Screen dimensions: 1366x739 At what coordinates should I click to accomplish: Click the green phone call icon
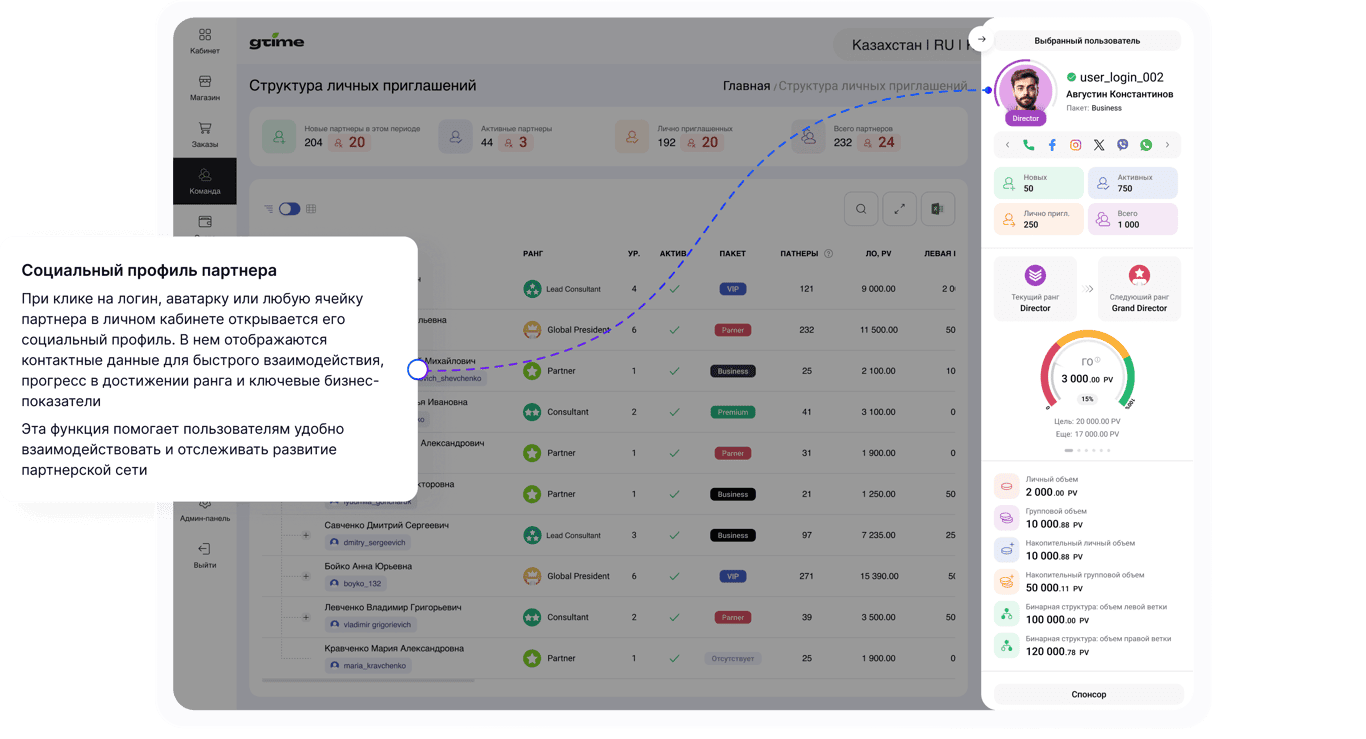[1028, 145]
